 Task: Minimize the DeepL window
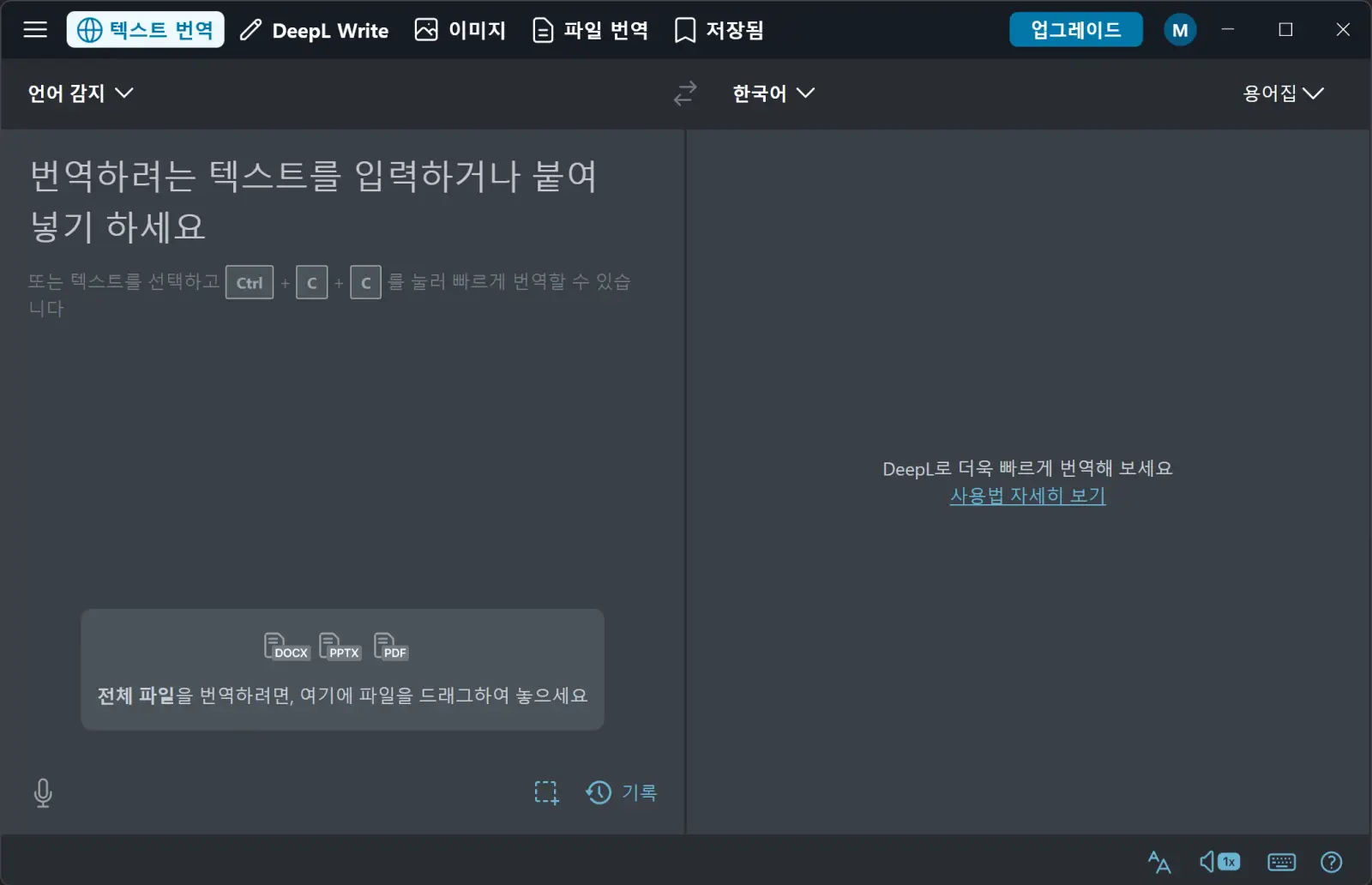click(x=1228, y=29)
